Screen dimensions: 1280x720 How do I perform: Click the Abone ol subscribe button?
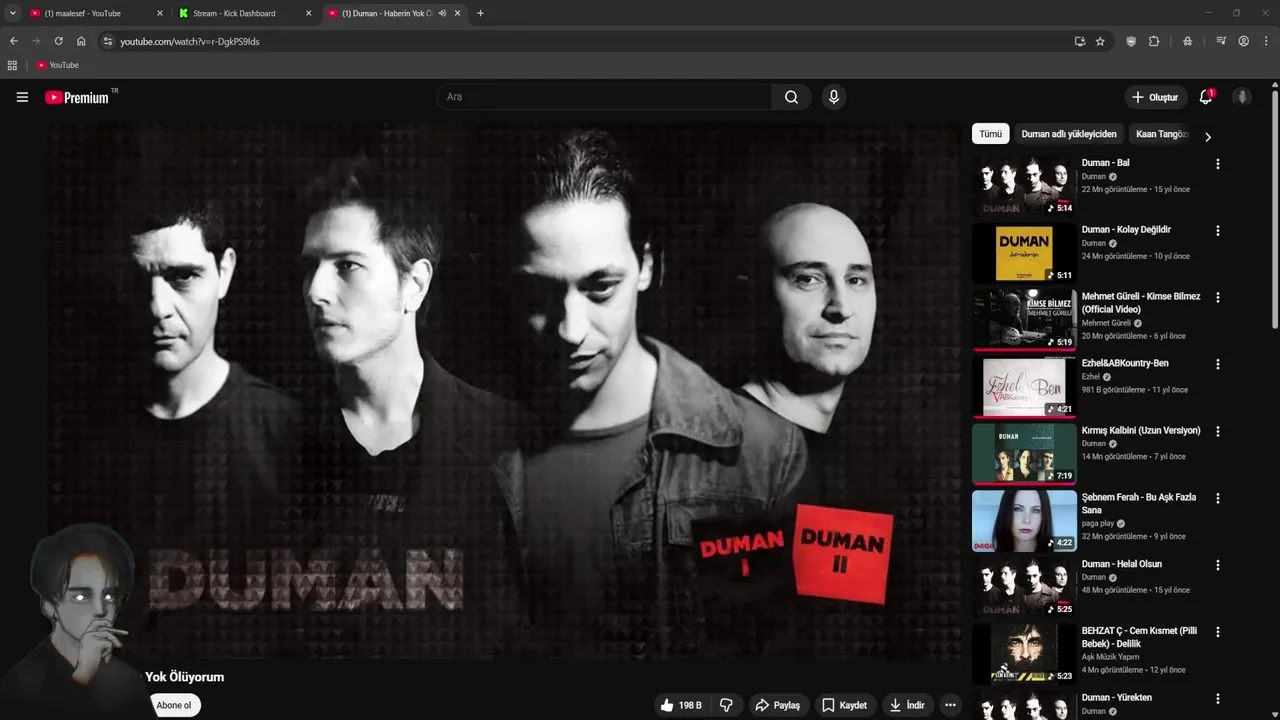(174, 705)
